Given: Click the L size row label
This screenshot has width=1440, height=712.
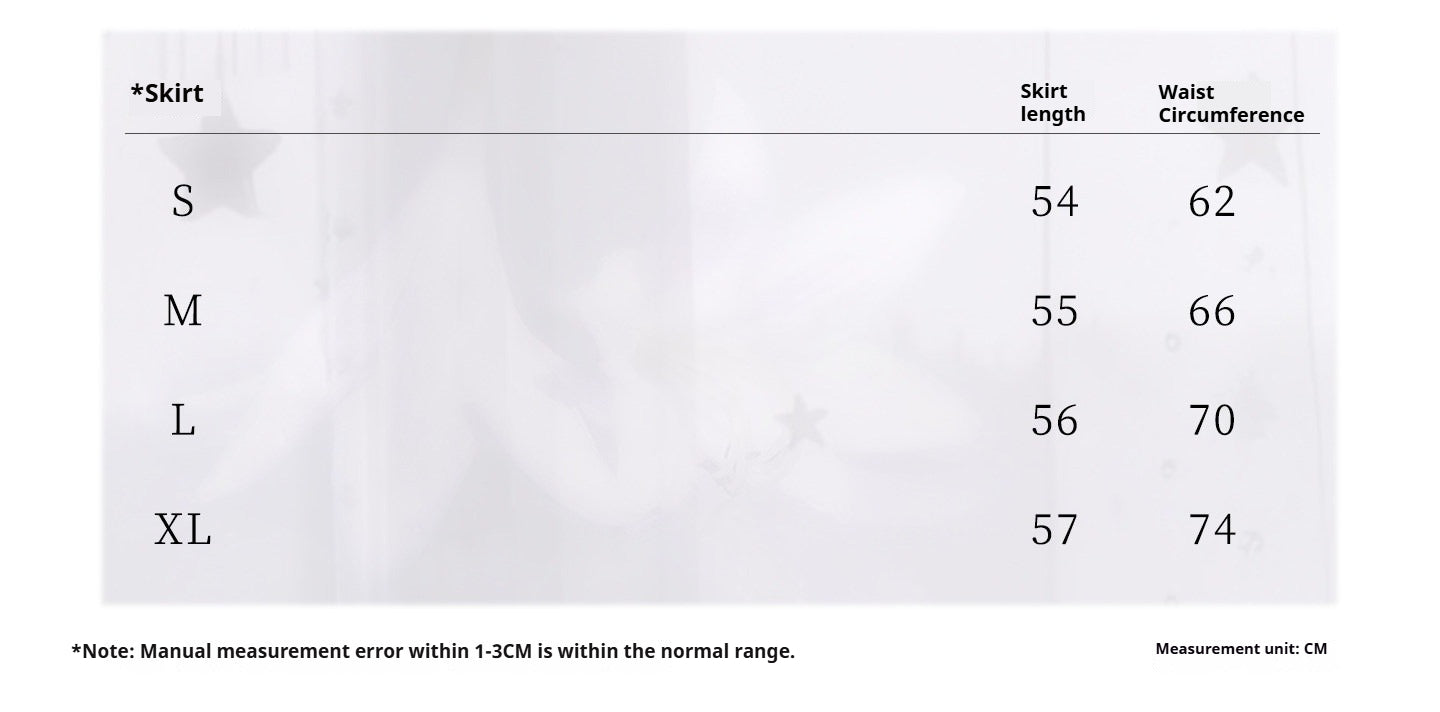Looking at the screenshot, I should tap(183, 420).
